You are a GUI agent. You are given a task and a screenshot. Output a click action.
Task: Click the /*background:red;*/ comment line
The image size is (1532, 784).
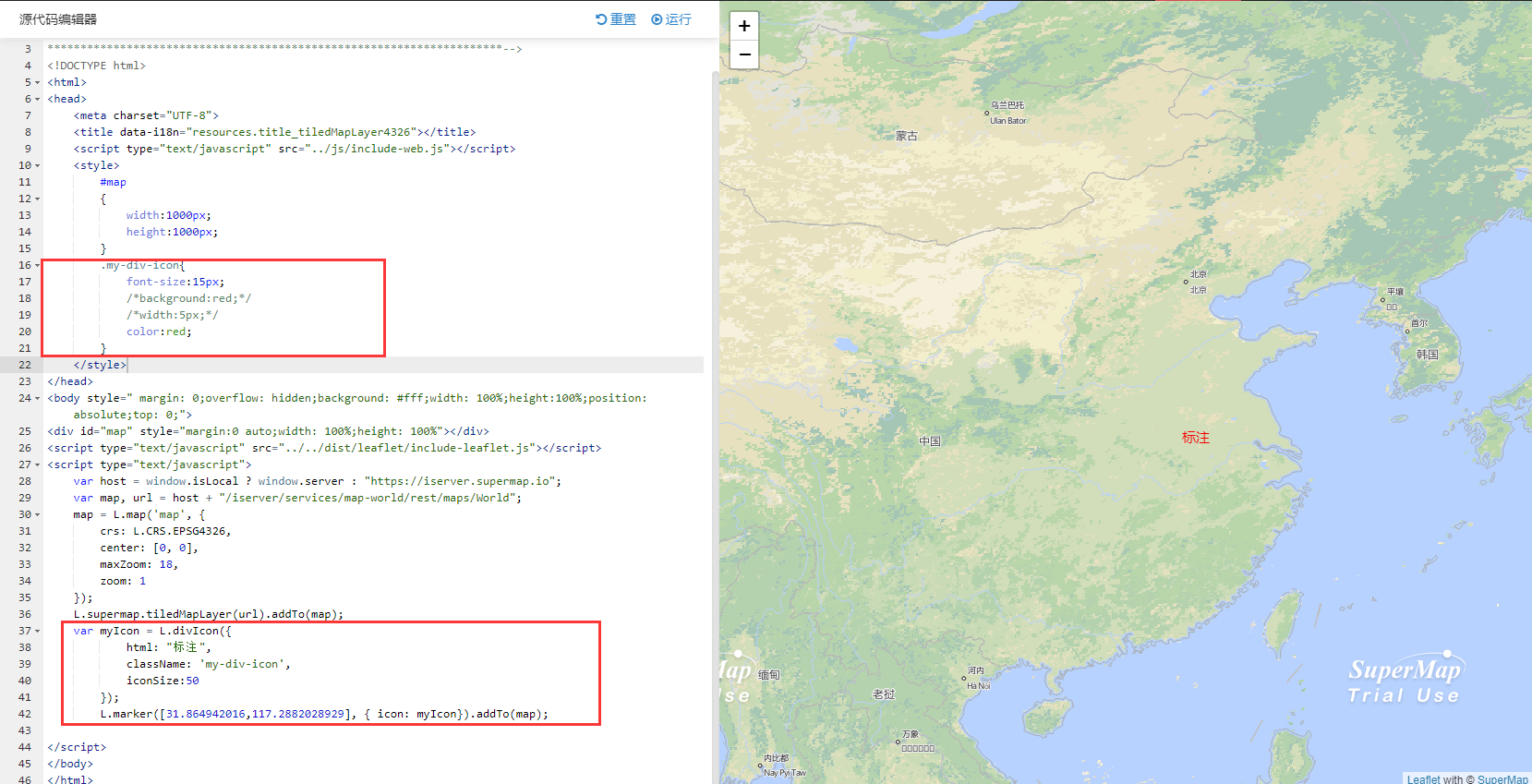pos(188,298)
